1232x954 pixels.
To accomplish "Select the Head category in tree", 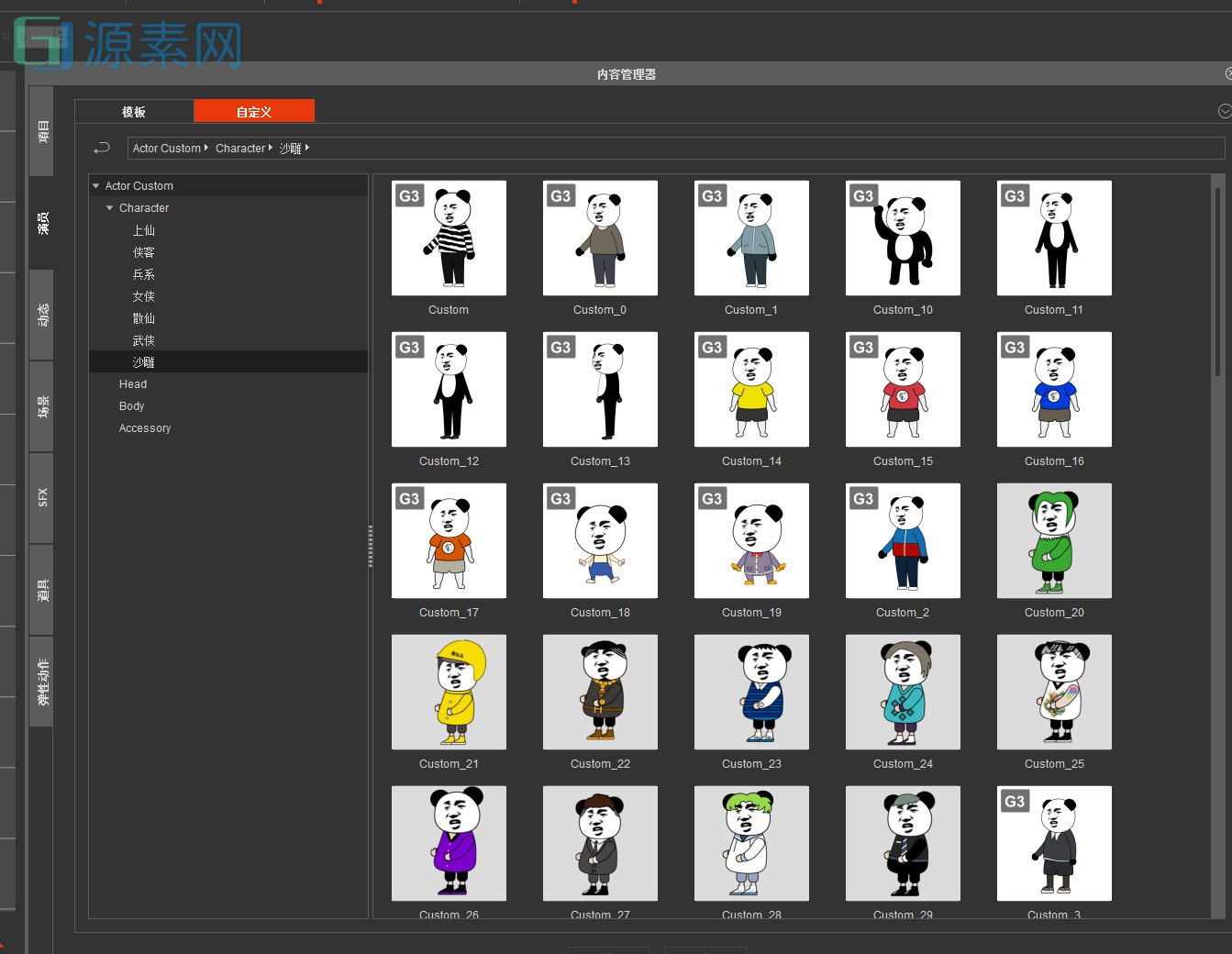I will point(133,384).
